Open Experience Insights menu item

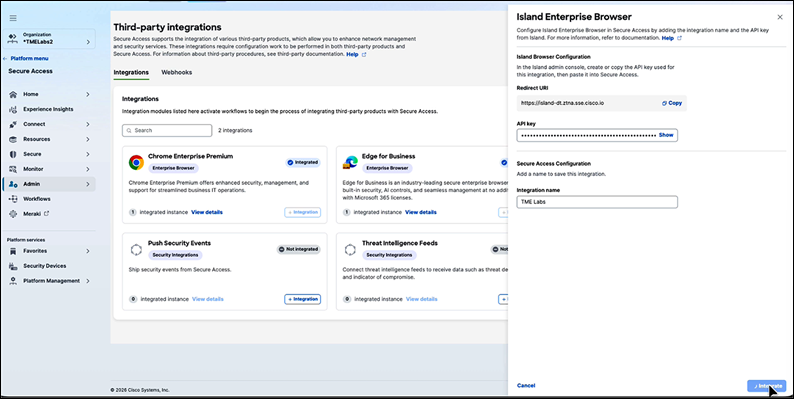[x=48, y=109]
